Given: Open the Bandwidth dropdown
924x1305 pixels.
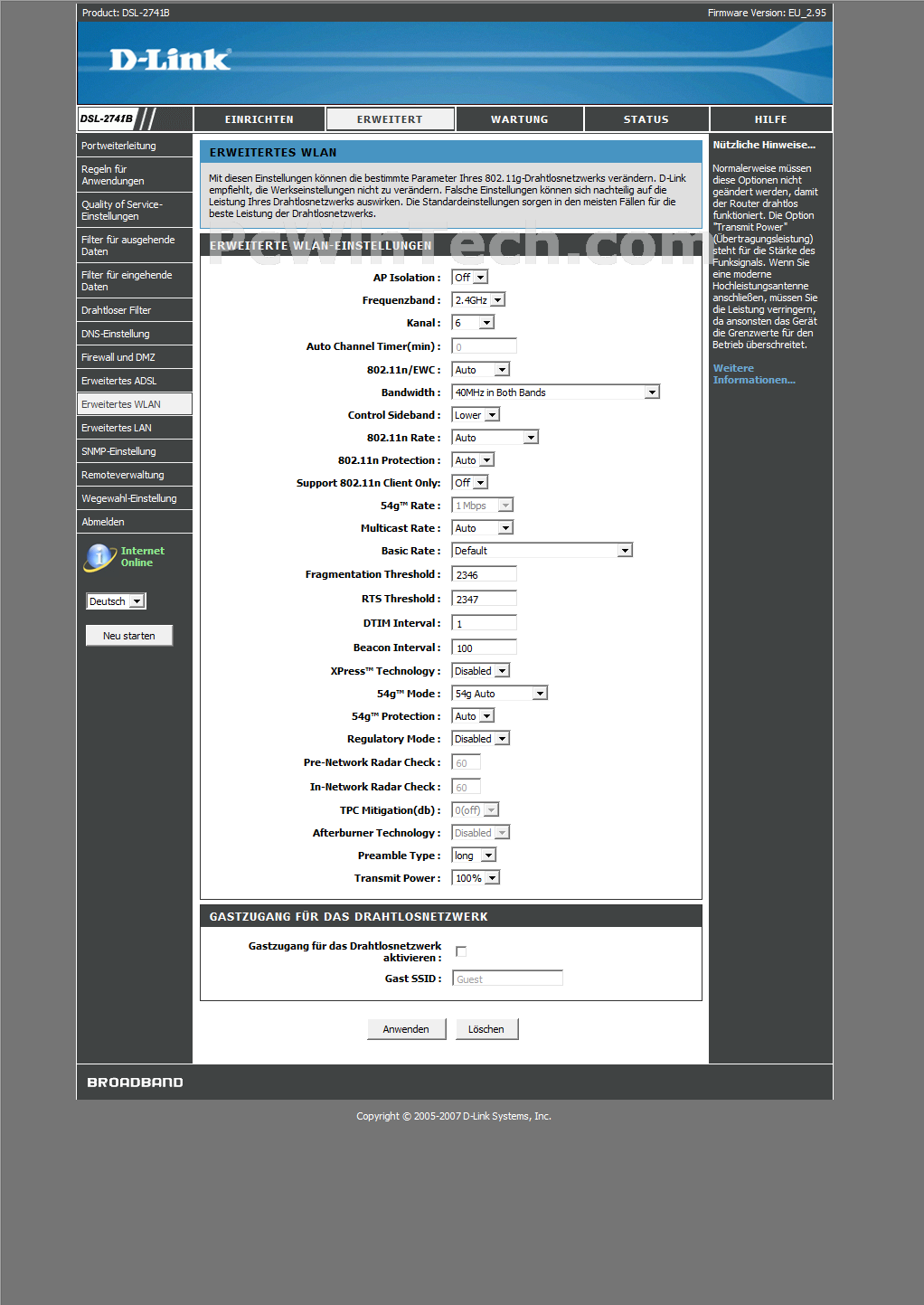Looking at the screenshot, I should pyautogui.click(x=556, y=392).
